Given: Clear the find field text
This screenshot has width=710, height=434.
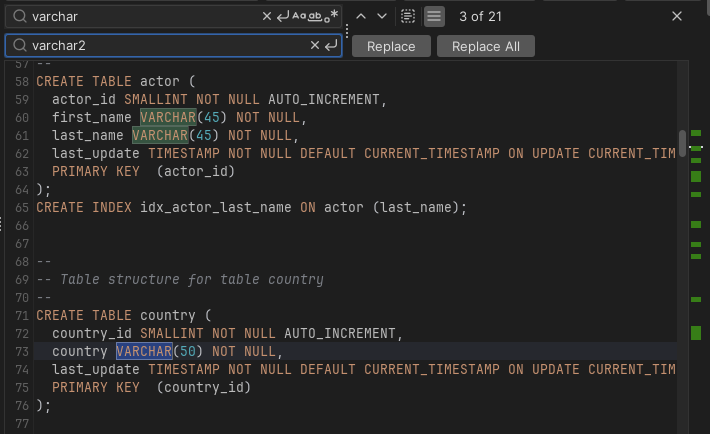Looking at the screenshot, I should (267, 16).
